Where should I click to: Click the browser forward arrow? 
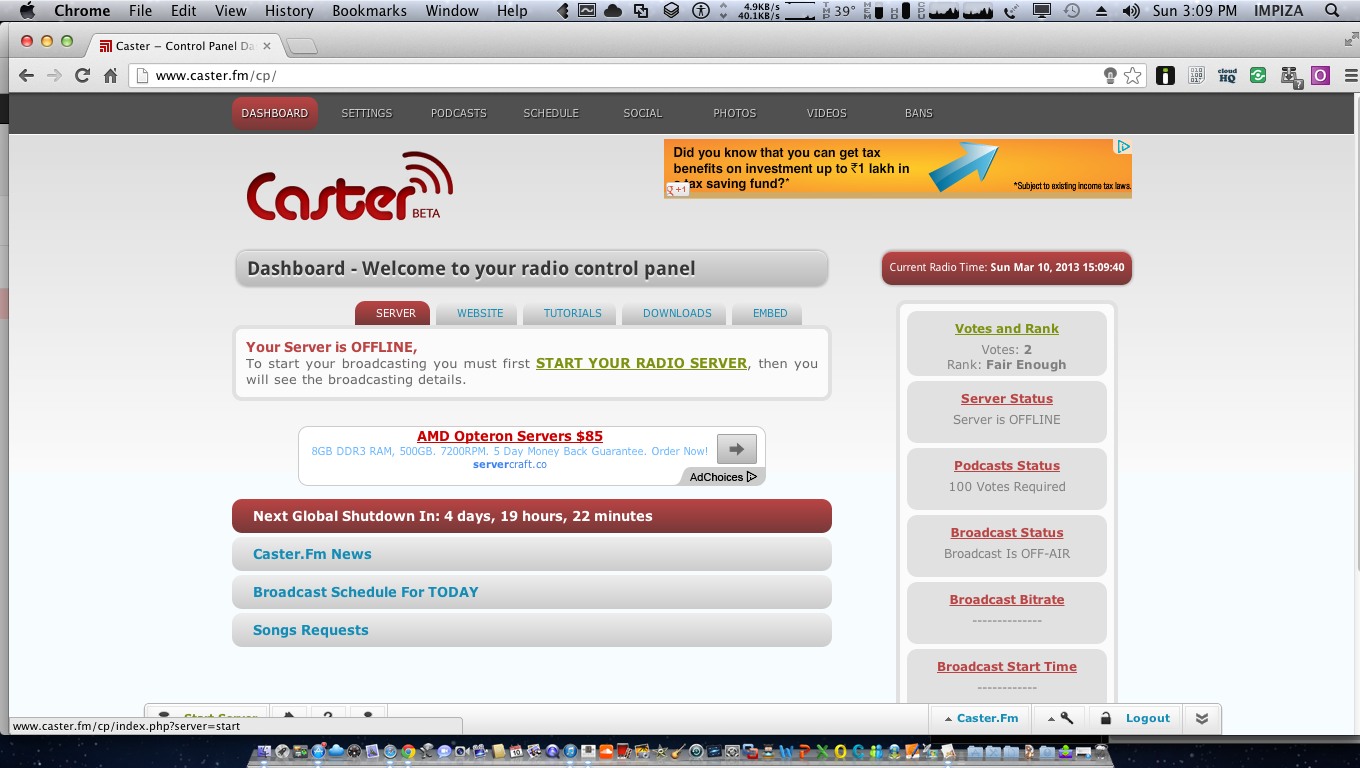(x=54, y=75)
